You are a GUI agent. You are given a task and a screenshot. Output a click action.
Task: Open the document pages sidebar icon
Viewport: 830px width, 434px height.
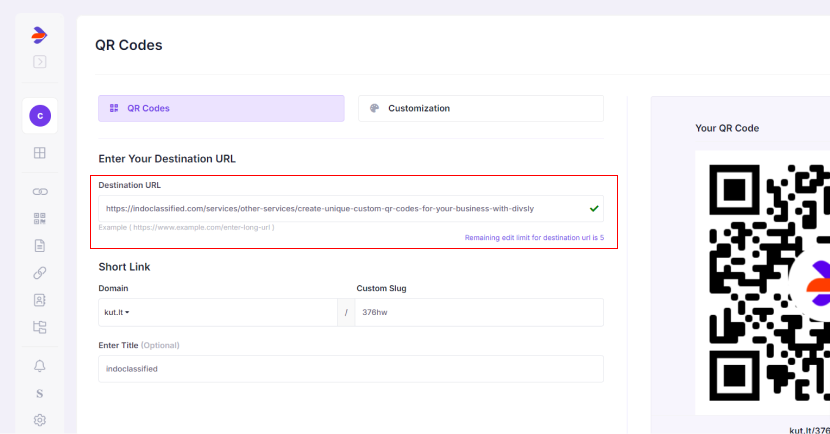point(40,246)
